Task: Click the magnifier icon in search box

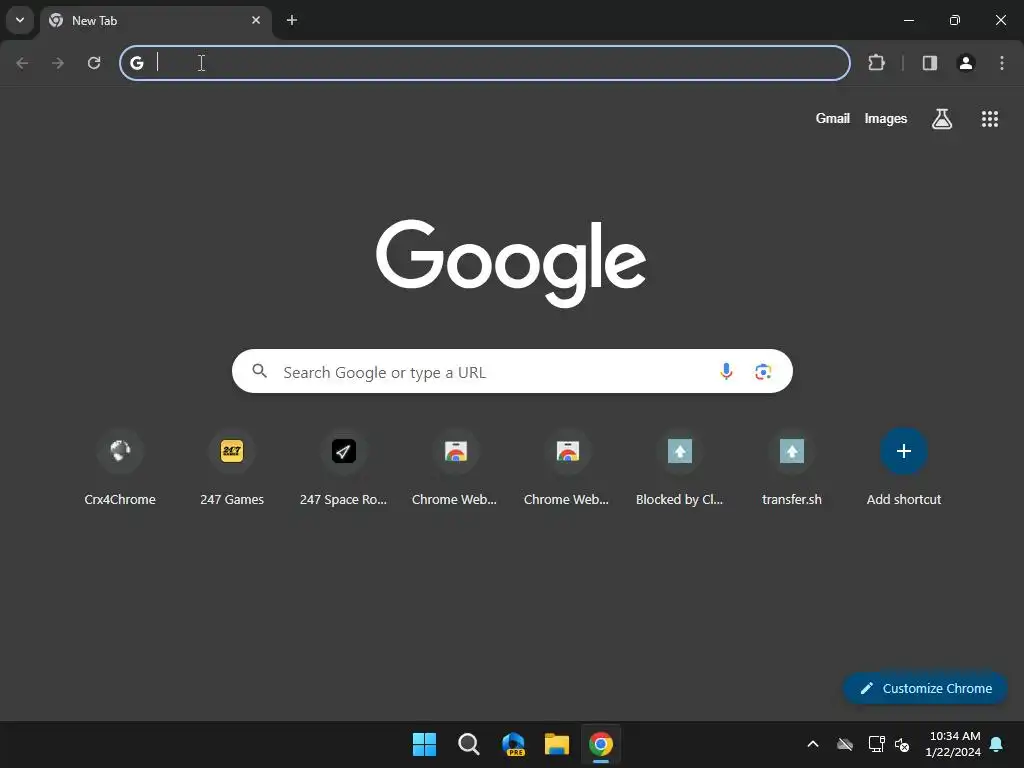Action: coord(259,372)
